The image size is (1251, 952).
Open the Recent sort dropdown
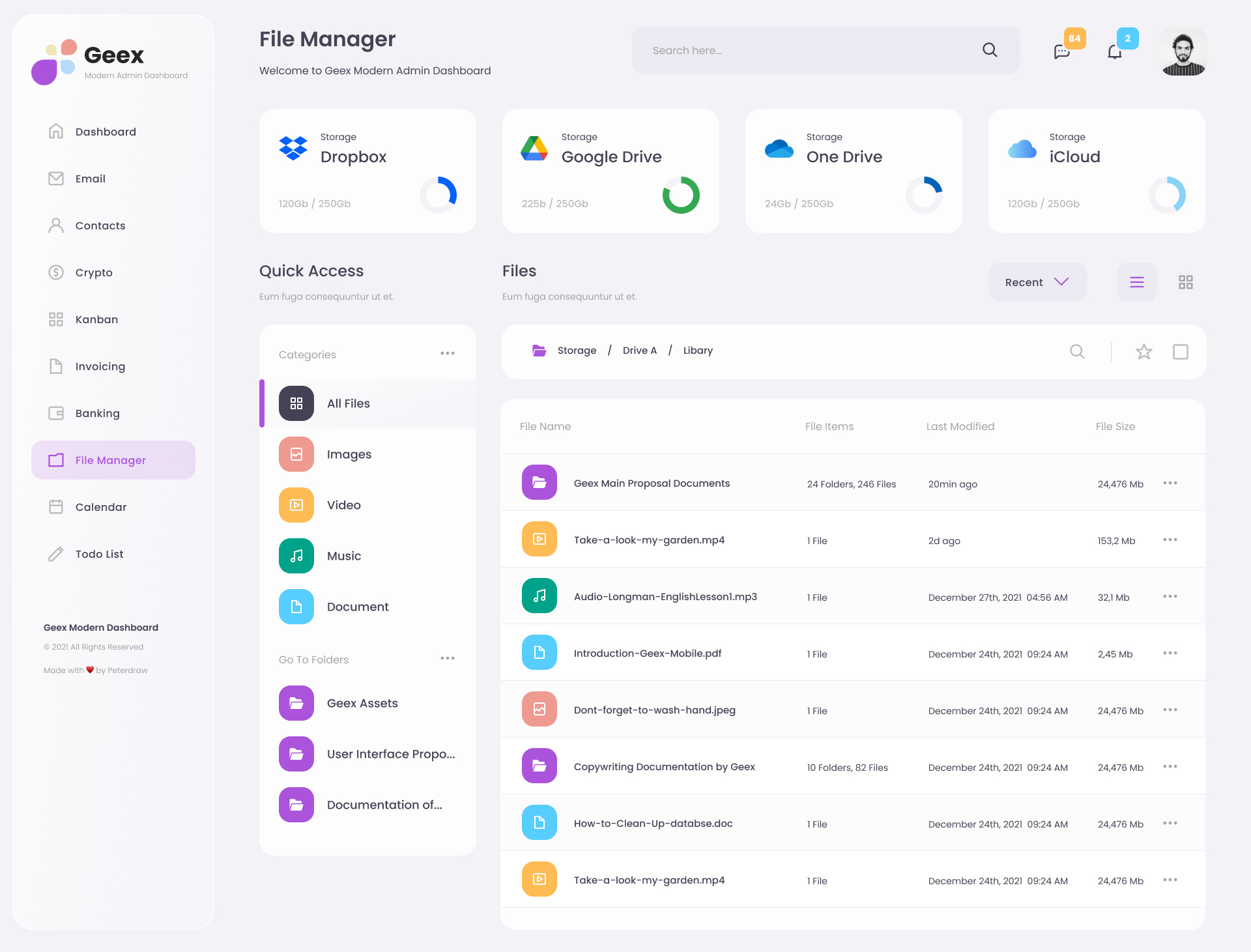pos(1037,281)
